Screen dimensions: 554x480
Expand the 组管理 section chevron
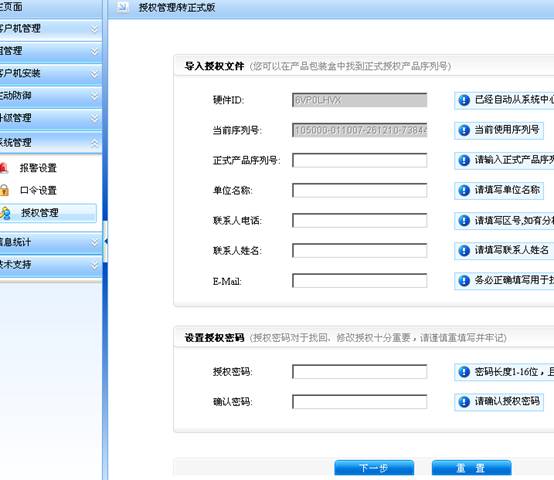click(x=94, y=52)
